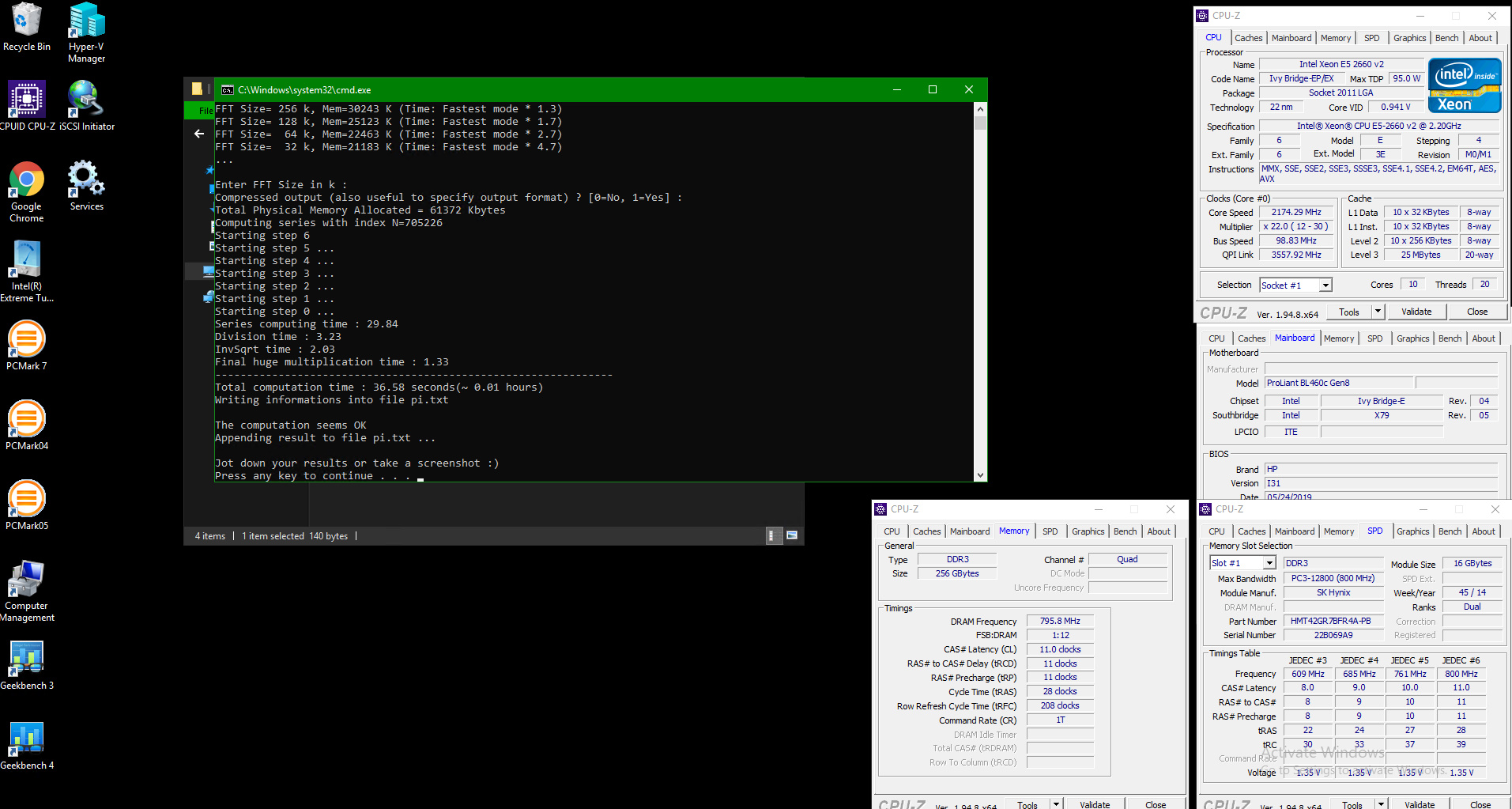Viewport: 1512px width, 809px height.
Task: Click the Core Speed value field
Action: (1296, 213)
